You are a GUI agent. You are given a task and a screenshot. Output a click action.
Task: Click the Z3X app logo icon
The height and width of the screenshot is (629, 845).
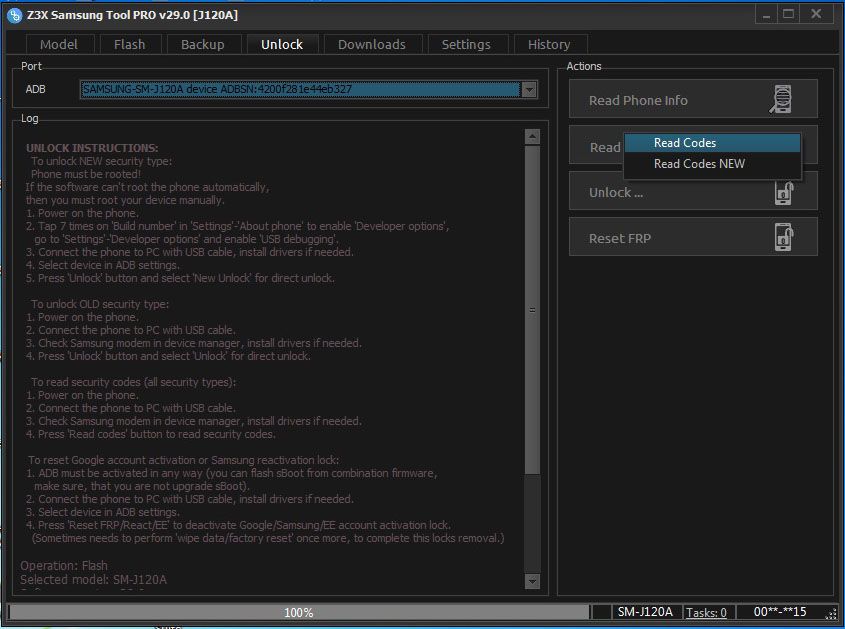pos(15,15)
